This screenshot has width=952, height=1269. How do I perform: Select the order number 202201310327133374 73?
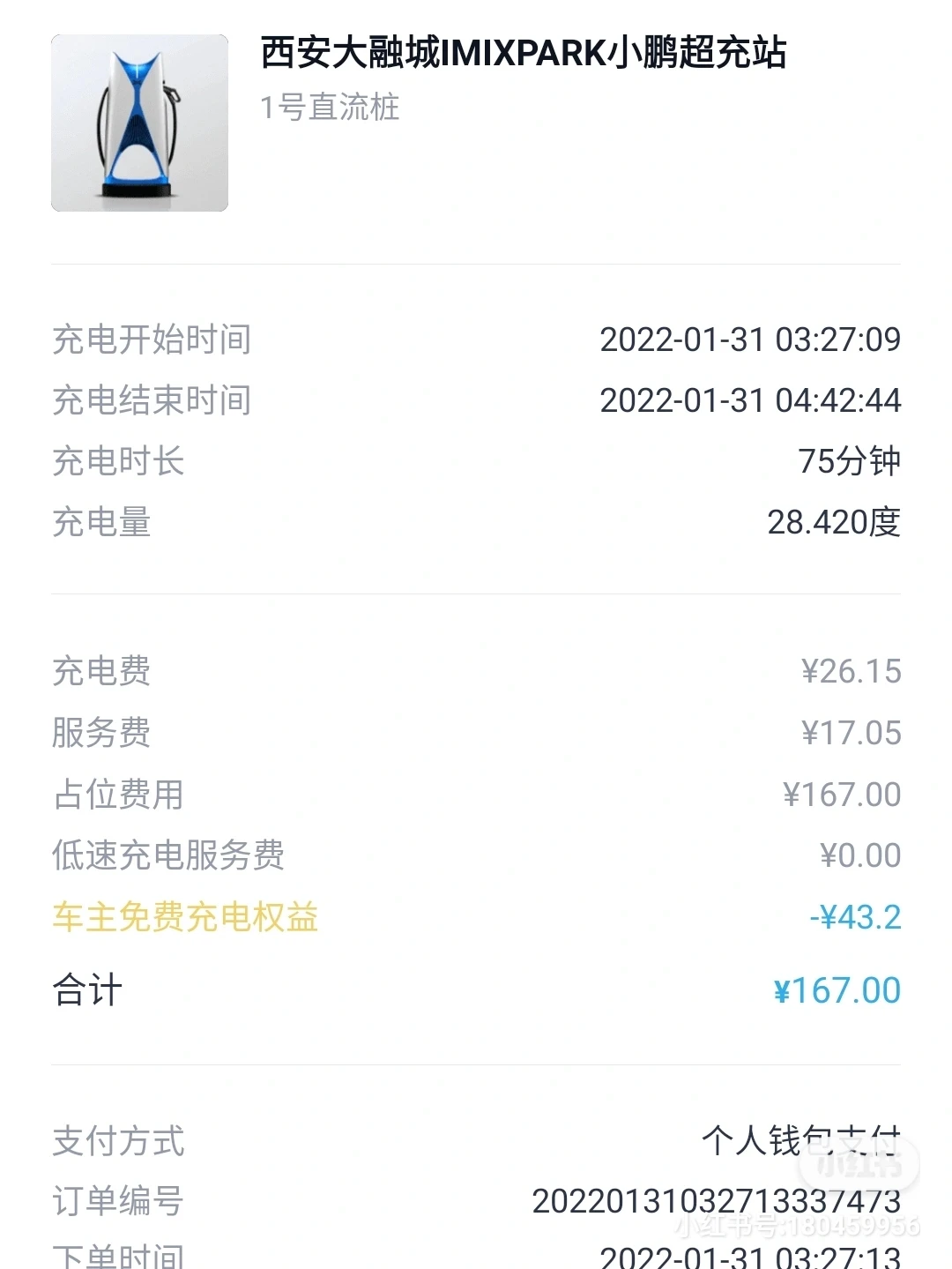click(x=716, y=1201)
